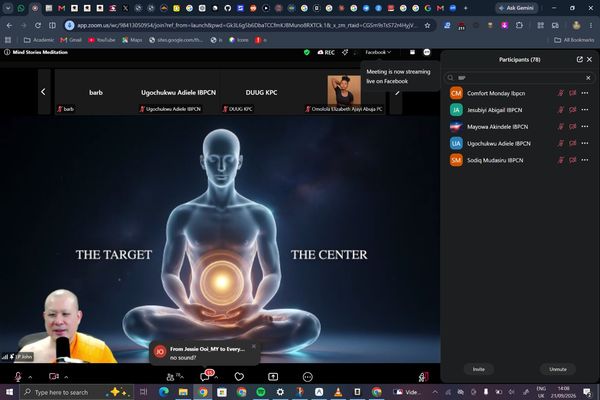Click the Share Screen icon

pos(273,377)
